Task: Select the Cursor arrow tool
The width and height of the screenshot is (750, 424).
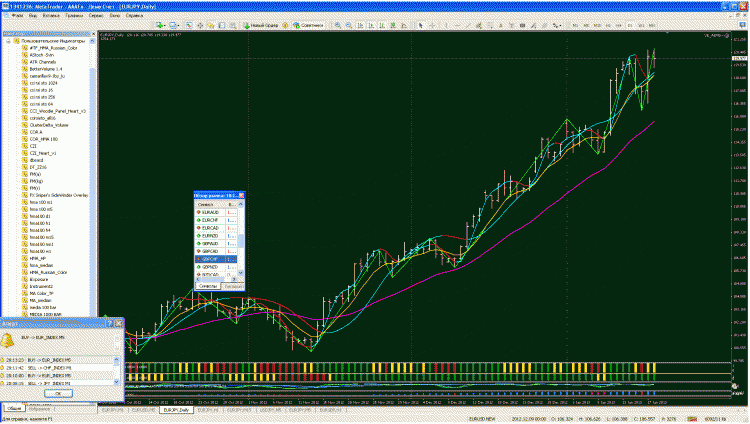Action: (x=420, y=25)
